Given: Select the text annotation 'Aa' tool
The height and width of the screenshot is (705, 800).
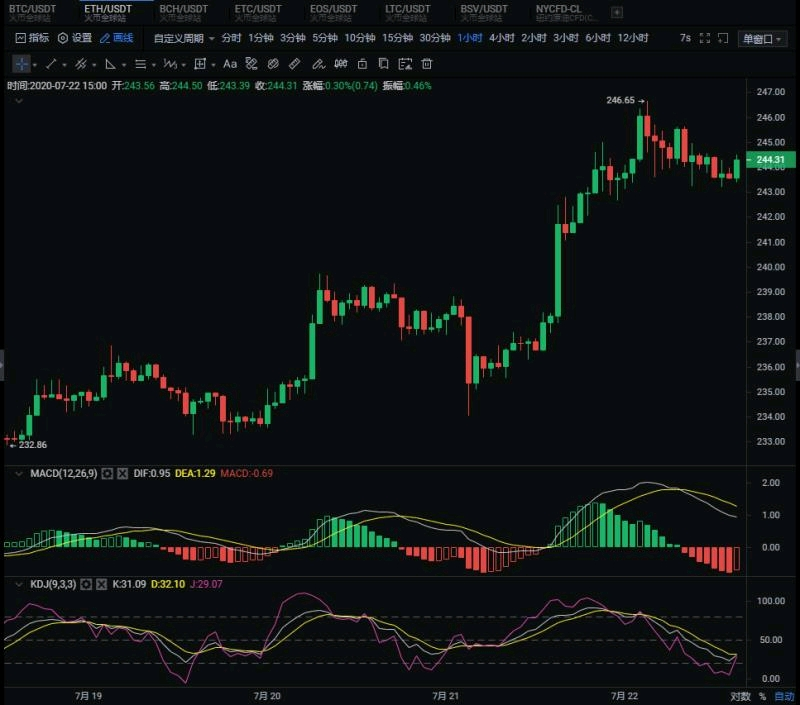Looking at the screenshot, I should tap(229, 64).
